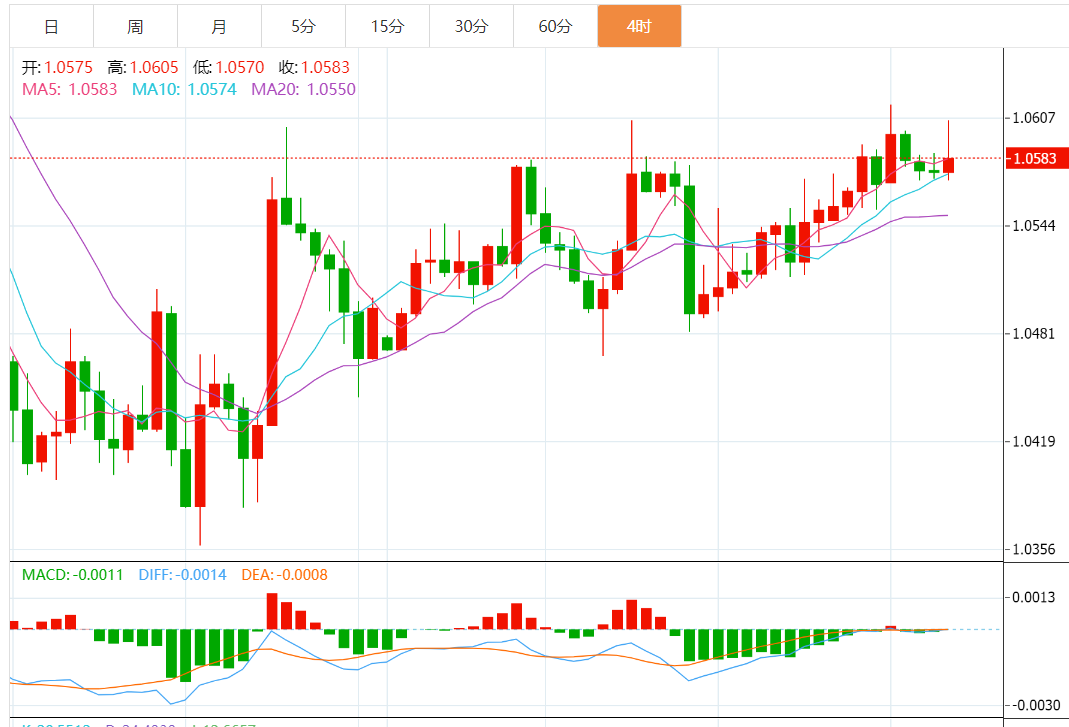Click the MA20: 1.0550 indicator label

tap(303, 89)
